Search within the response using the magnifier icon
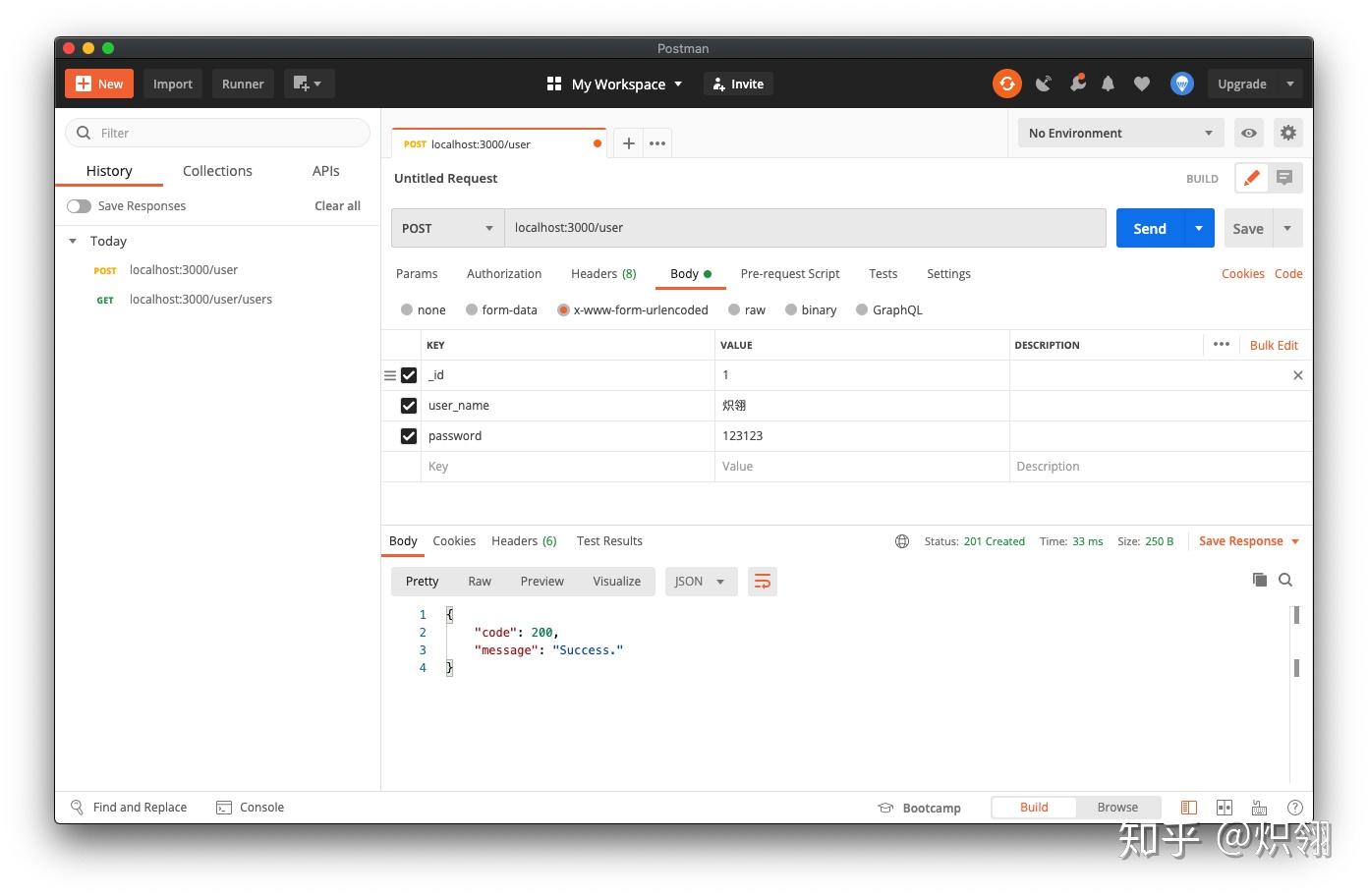Screen dimensions: 1368x896 click(x=1285, y=580)
